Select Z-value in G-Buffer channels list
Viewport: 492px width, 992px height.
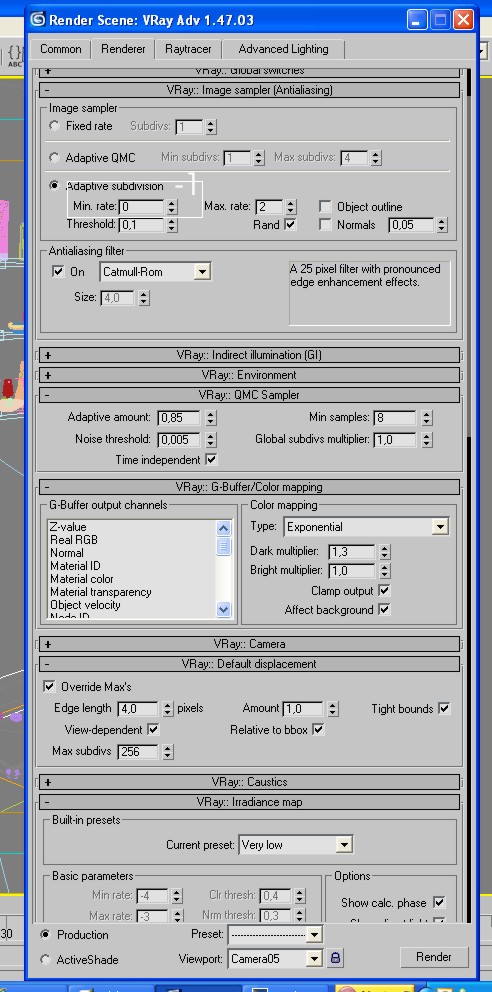tap(68, 526)
